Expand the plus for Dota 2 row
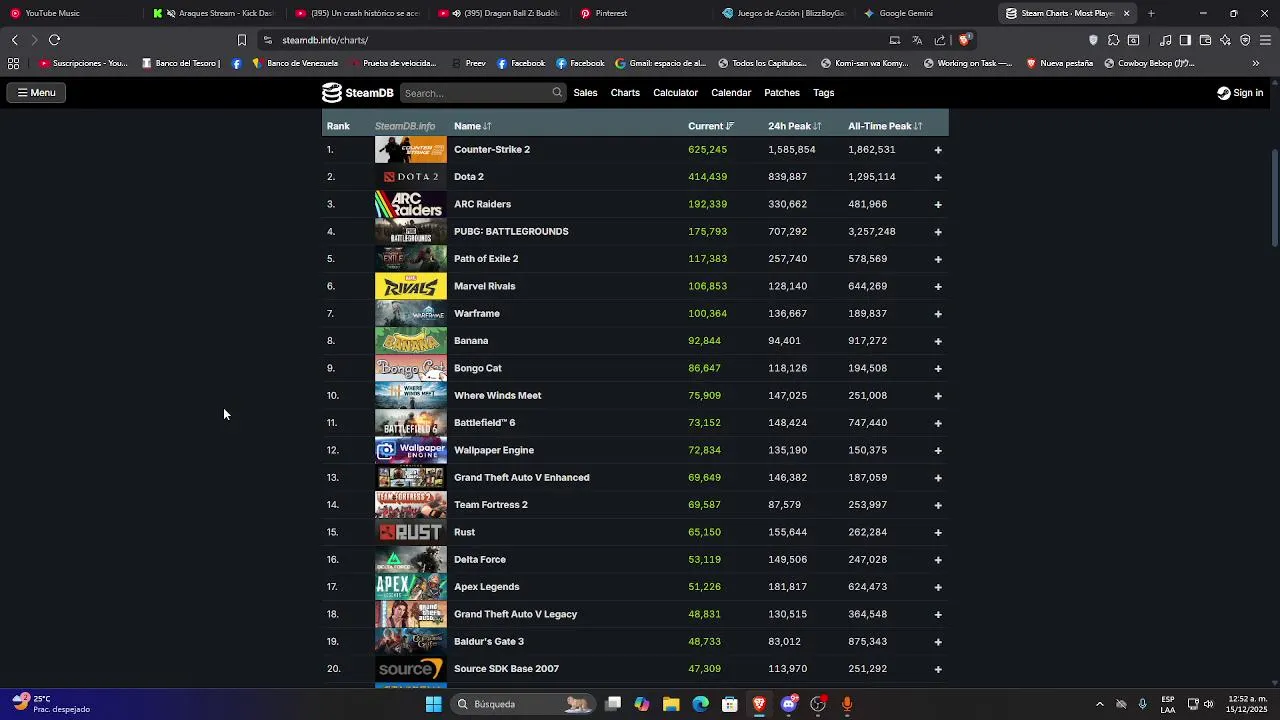This screenshot has height=720, width=1280. click(938, 177)
